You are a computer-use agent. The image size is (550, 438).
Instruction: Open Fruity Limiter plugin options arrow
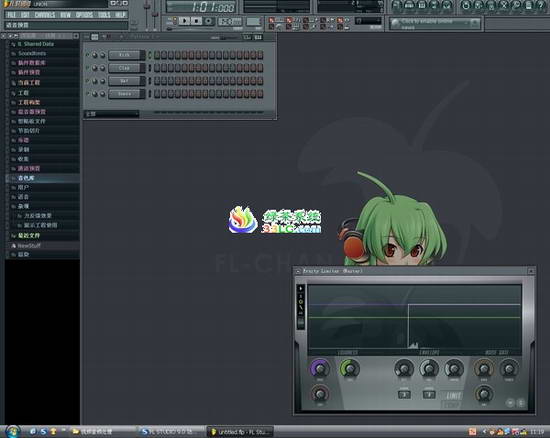(298, 271)
